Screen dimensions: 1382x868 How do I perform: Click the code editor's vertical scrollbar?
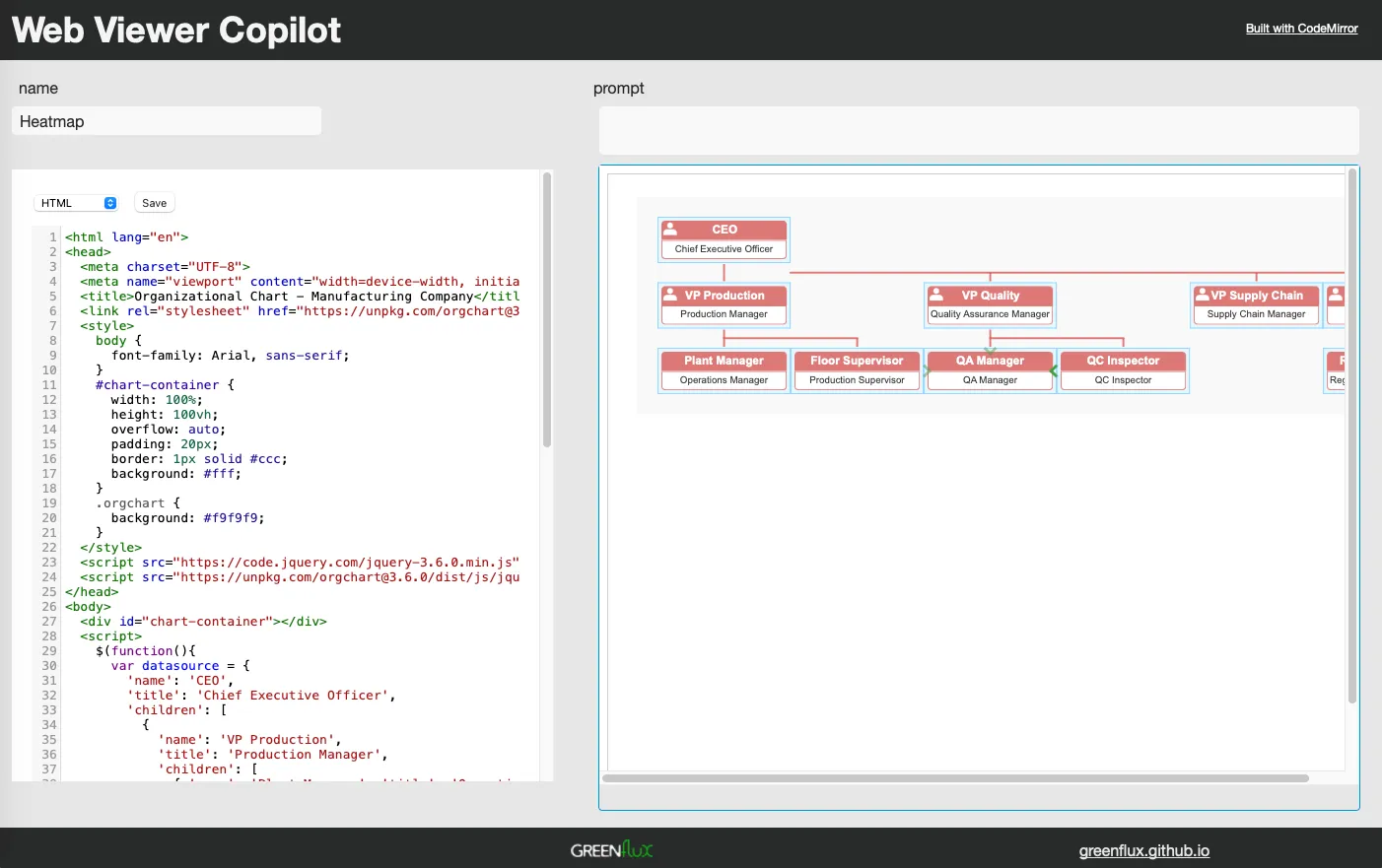point(547,310)
